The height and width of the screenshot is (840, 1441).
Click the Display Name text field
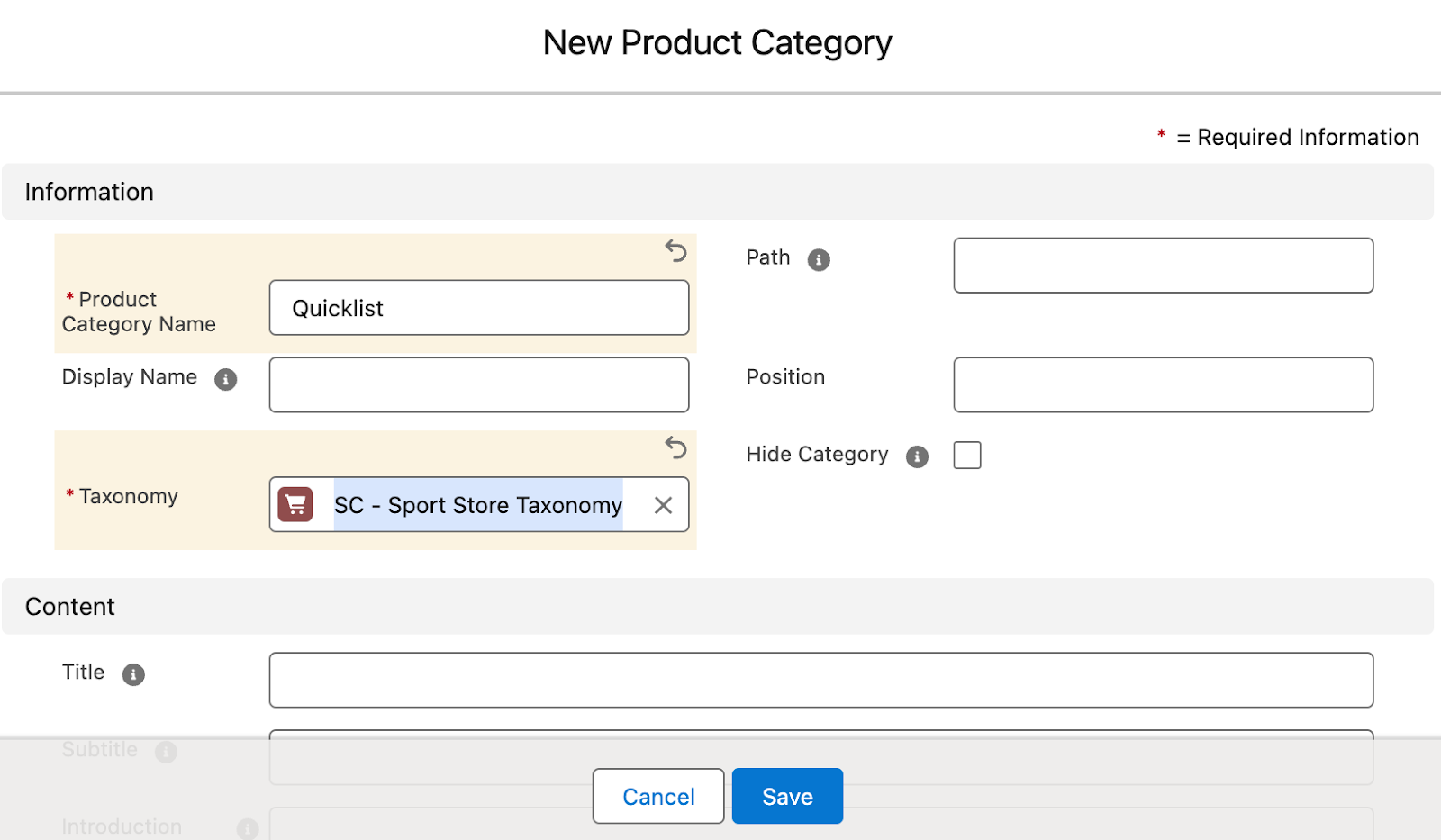point(478,385)
